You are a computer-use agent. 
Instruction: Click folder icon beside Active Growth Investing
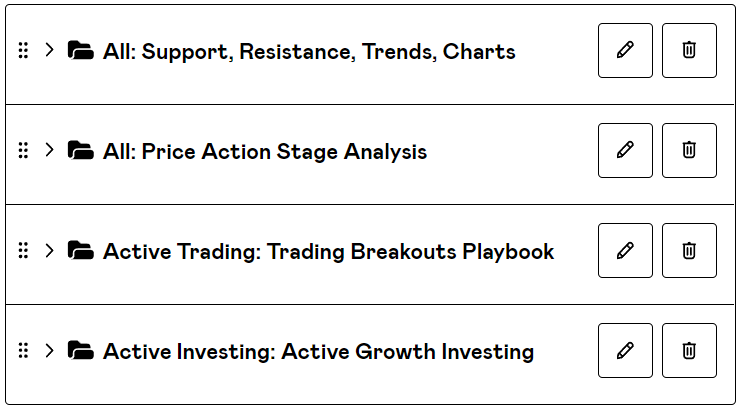coord(80,351)
